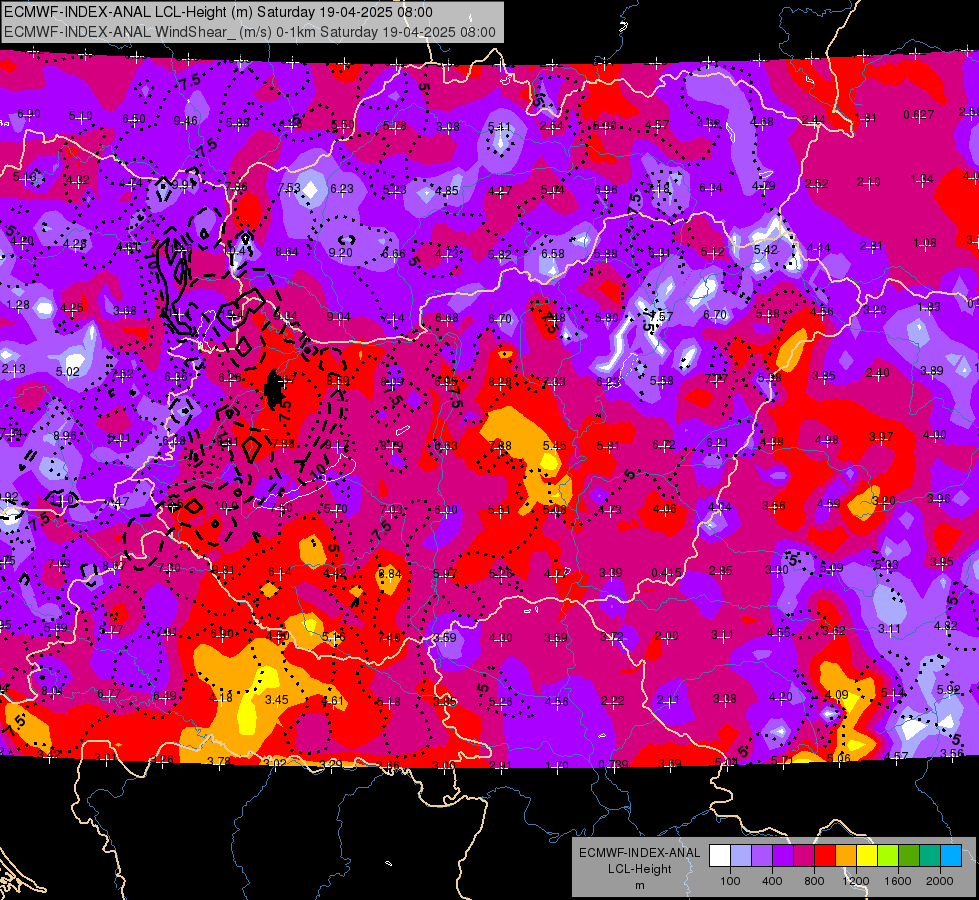979x900 pixels.
Task: Click the LCL-Height title line at top
Action: 219,12
